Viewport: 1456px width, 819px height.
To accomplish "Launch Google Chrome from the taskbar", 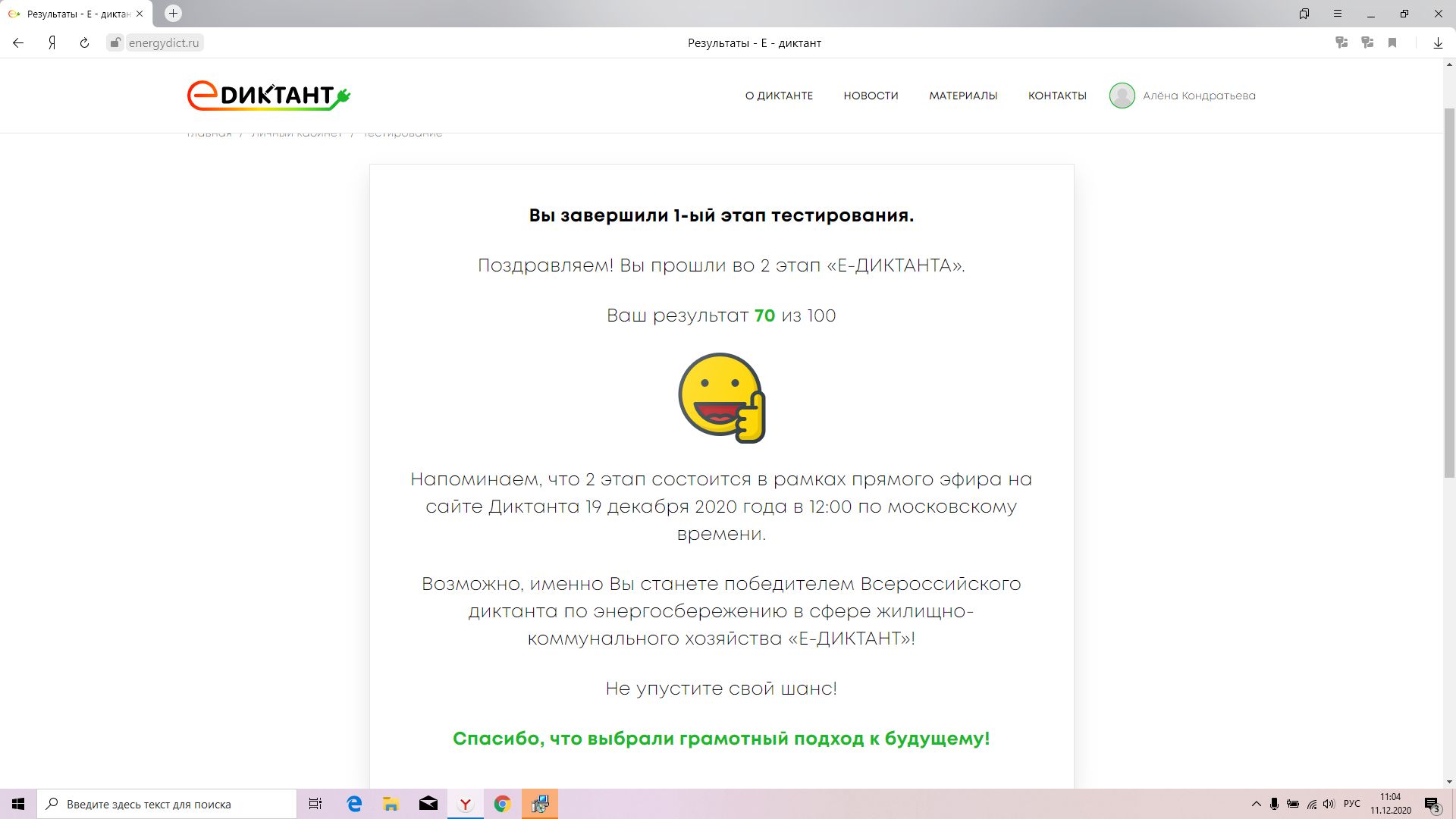I will coord(502,804).
